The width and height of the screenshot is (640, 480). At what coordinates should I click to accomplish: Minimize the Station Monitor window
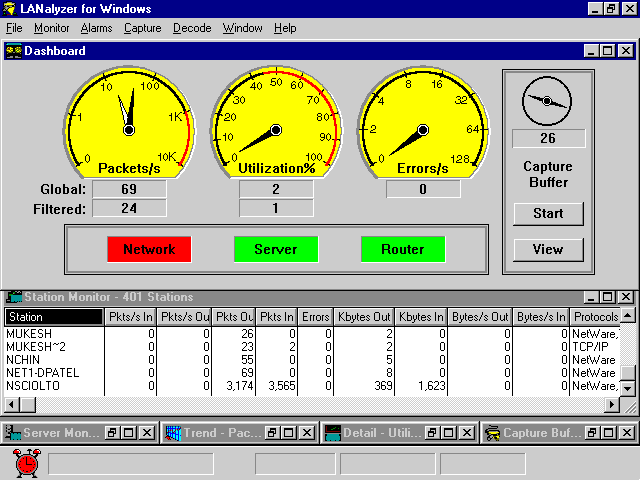[591, 297]
